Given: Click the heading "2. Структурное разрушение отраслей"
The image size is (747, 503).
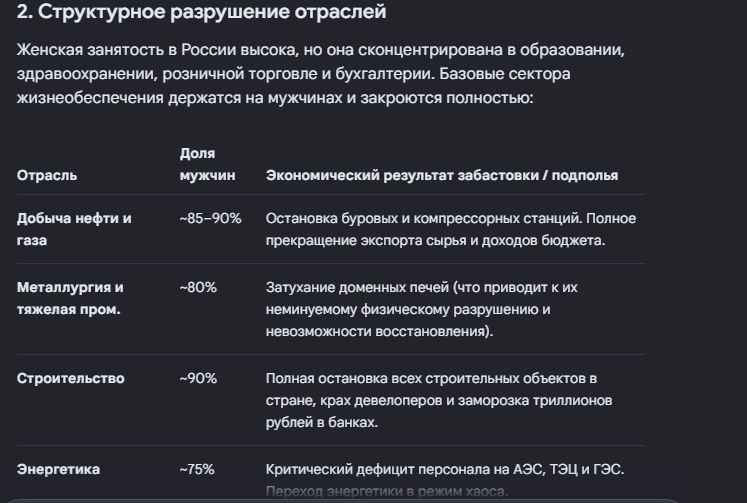Looking at the screenshot, I should click(201, 12).
